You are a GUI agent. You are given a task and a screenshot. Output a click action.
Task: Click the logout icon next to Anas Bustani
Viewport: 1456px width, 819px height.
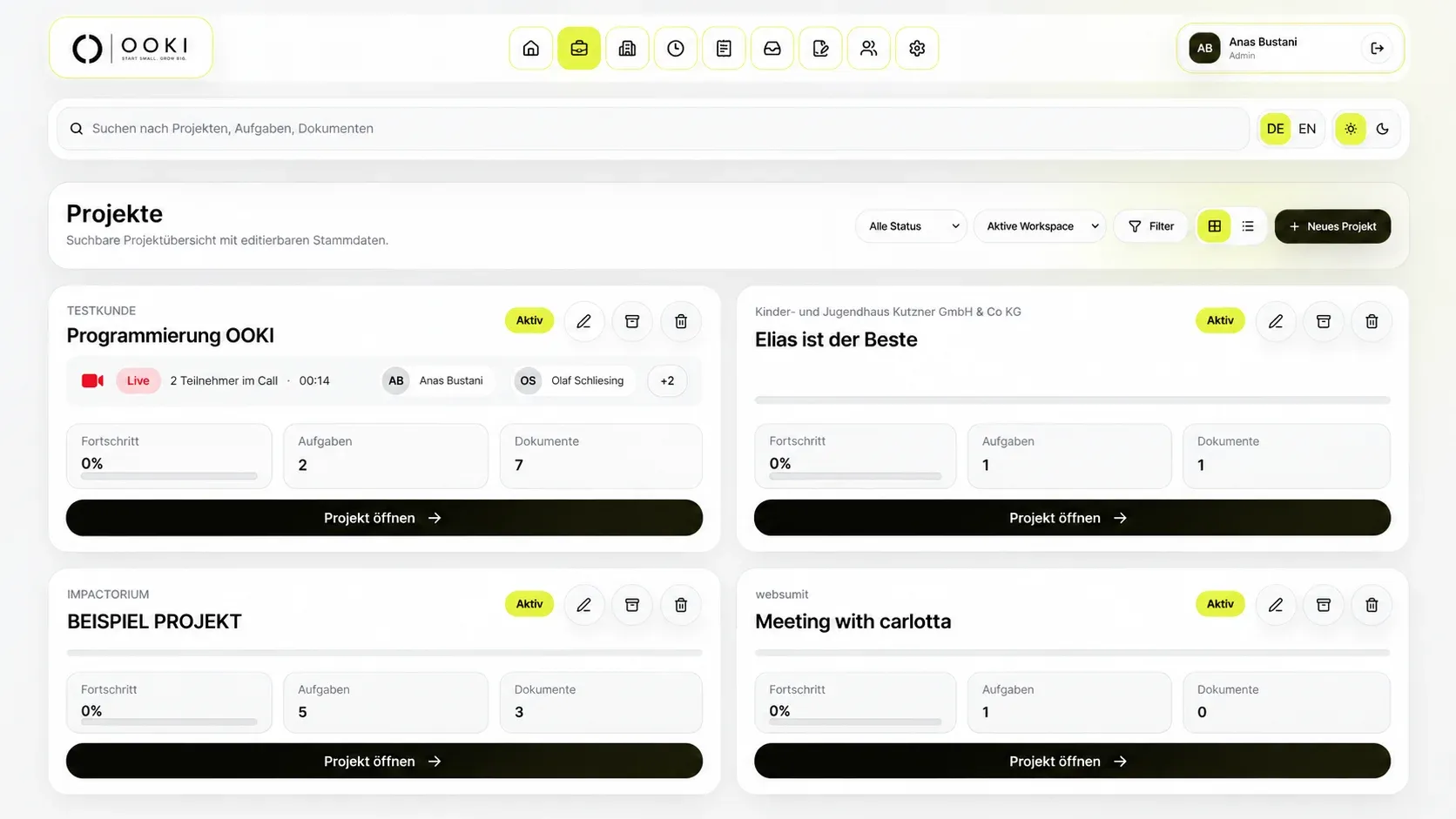[1377, 49]
